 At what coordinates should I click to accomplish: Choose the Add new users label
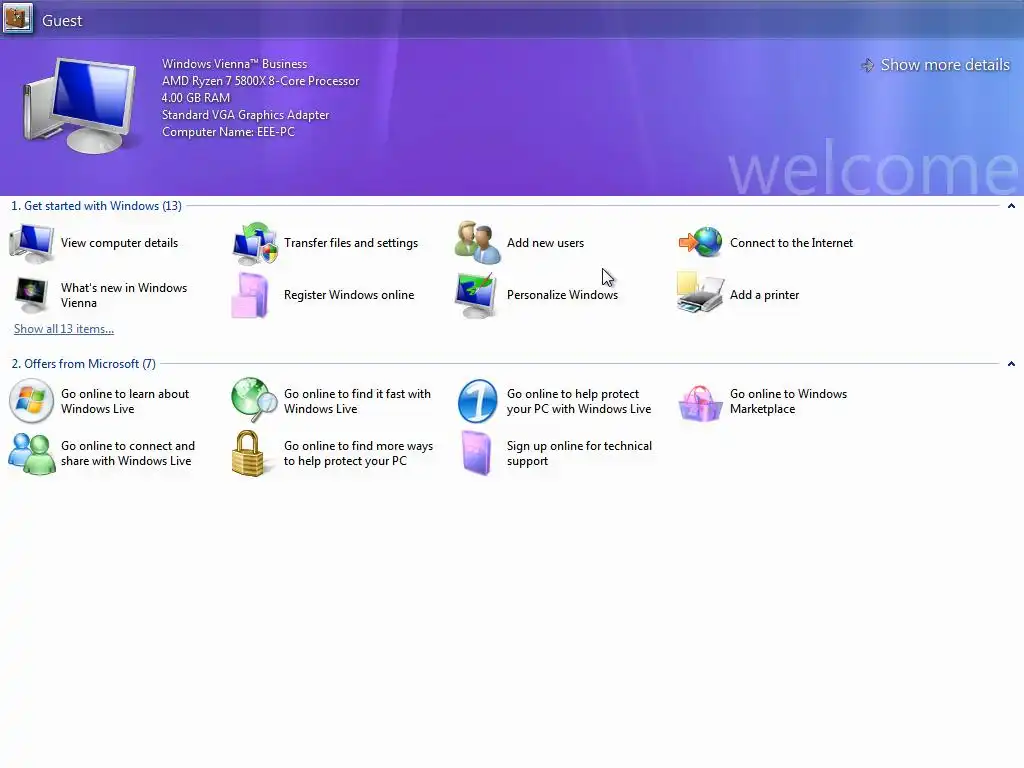(545, 243)
